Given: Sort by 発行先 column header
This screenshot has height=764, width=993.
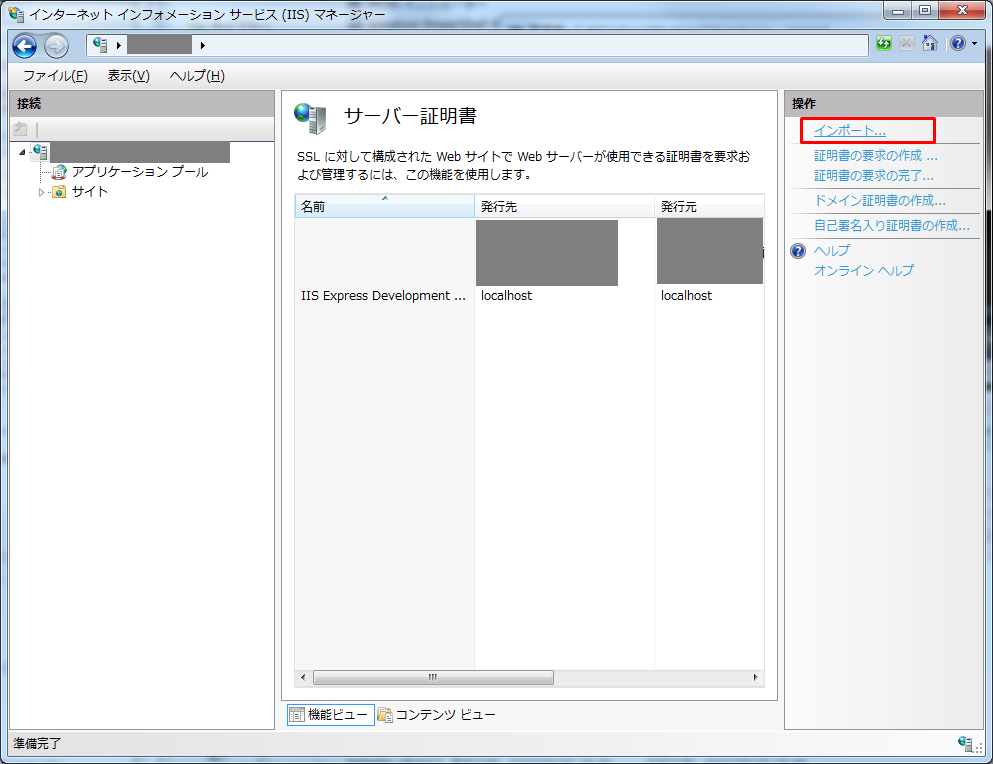Looking at the screenshot, I should click(564, 207).
